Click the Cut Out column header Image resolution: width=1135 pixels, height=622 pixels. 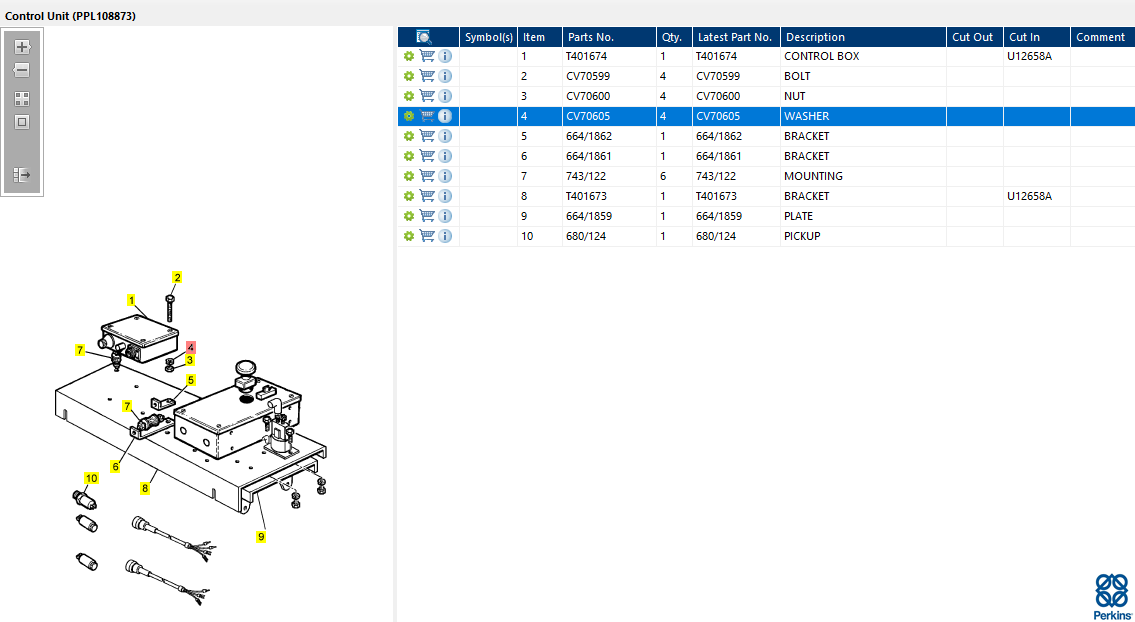[975, 37]
